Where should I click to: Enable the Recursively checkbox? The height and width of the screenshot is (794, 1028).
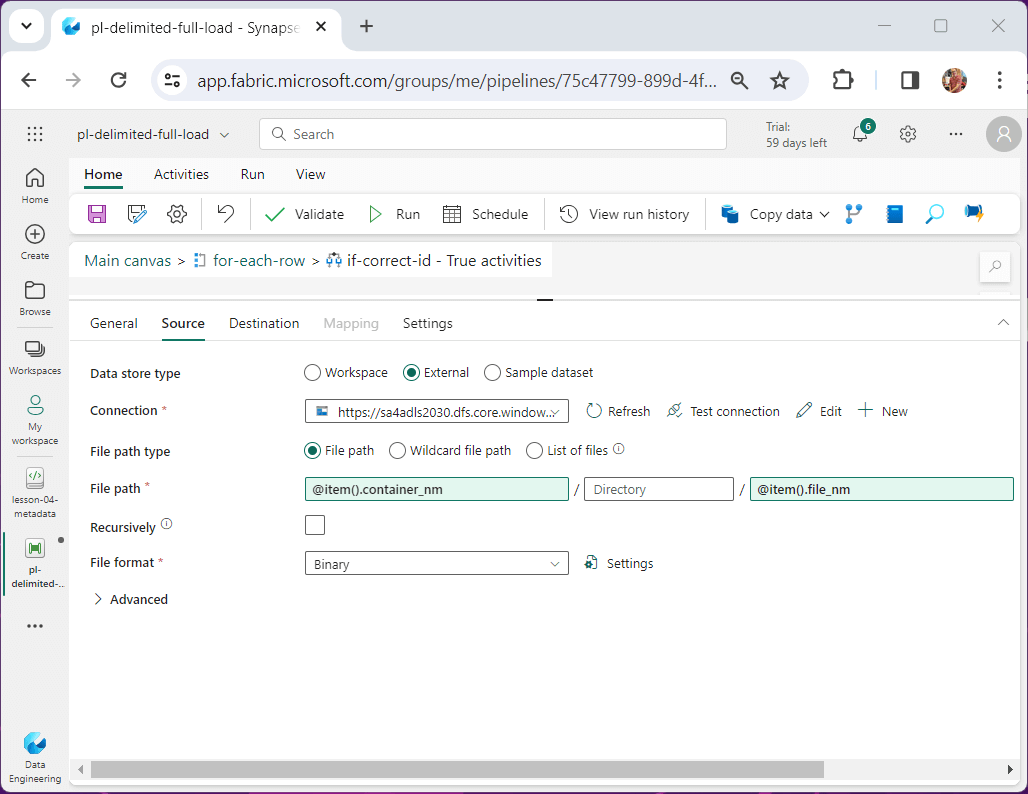(x=315, y=525)
